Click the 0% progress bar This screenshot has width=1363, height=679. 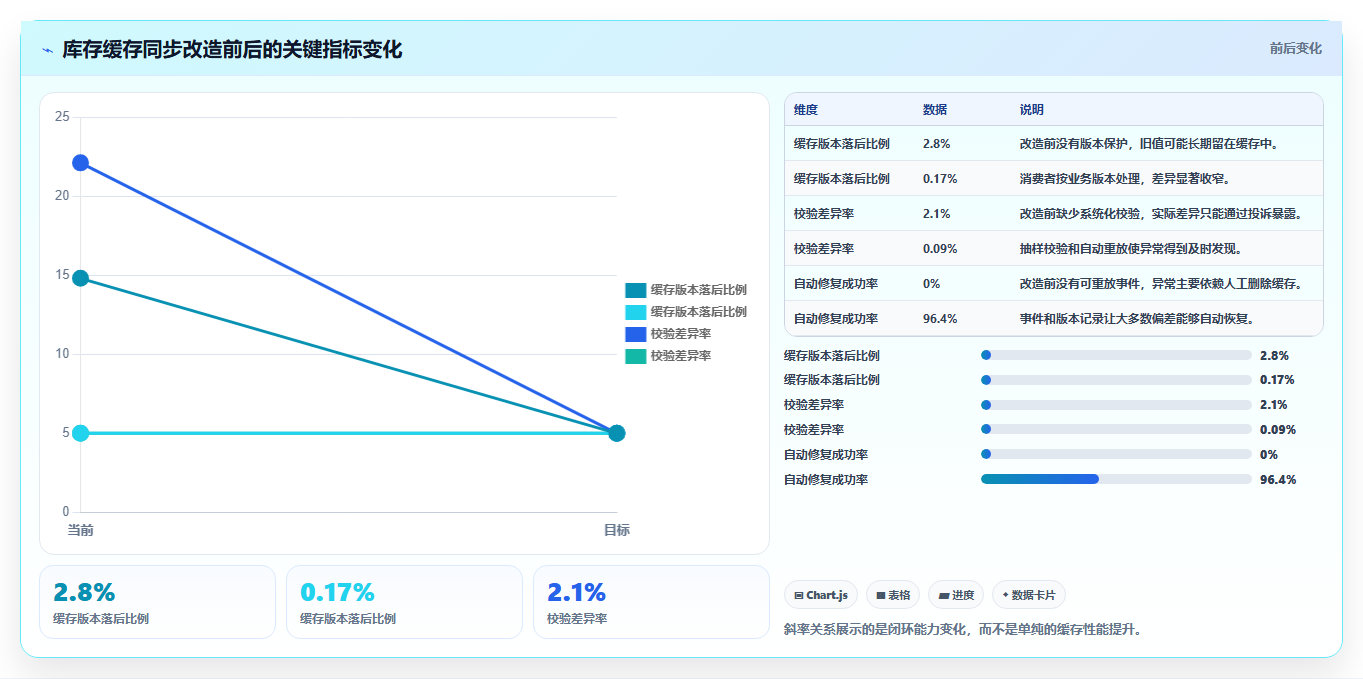1116,454
